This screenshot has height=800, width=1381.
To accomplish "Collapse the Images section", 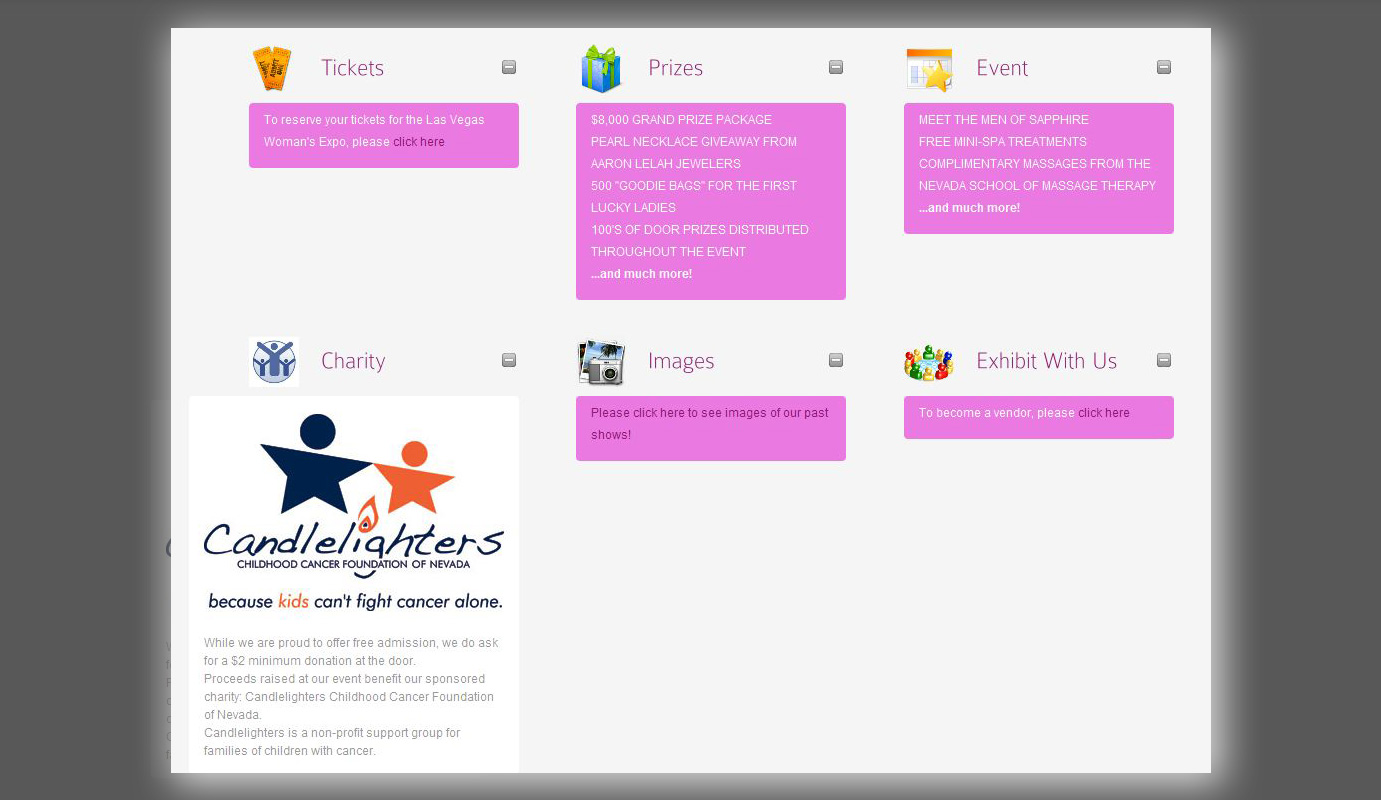I will (836, 360).
